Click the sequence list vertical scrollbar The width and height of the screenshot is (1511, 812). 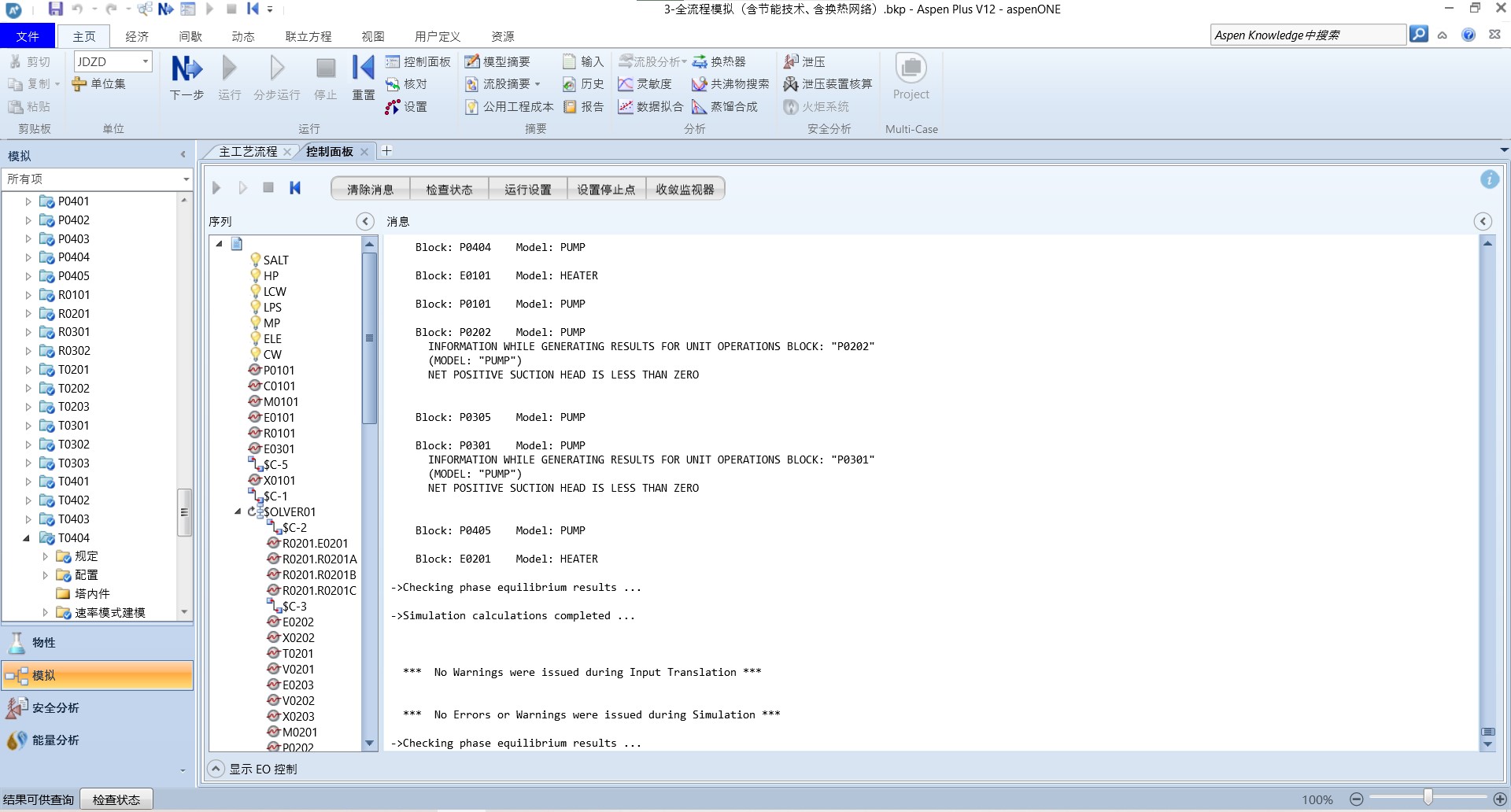[369, 338]
